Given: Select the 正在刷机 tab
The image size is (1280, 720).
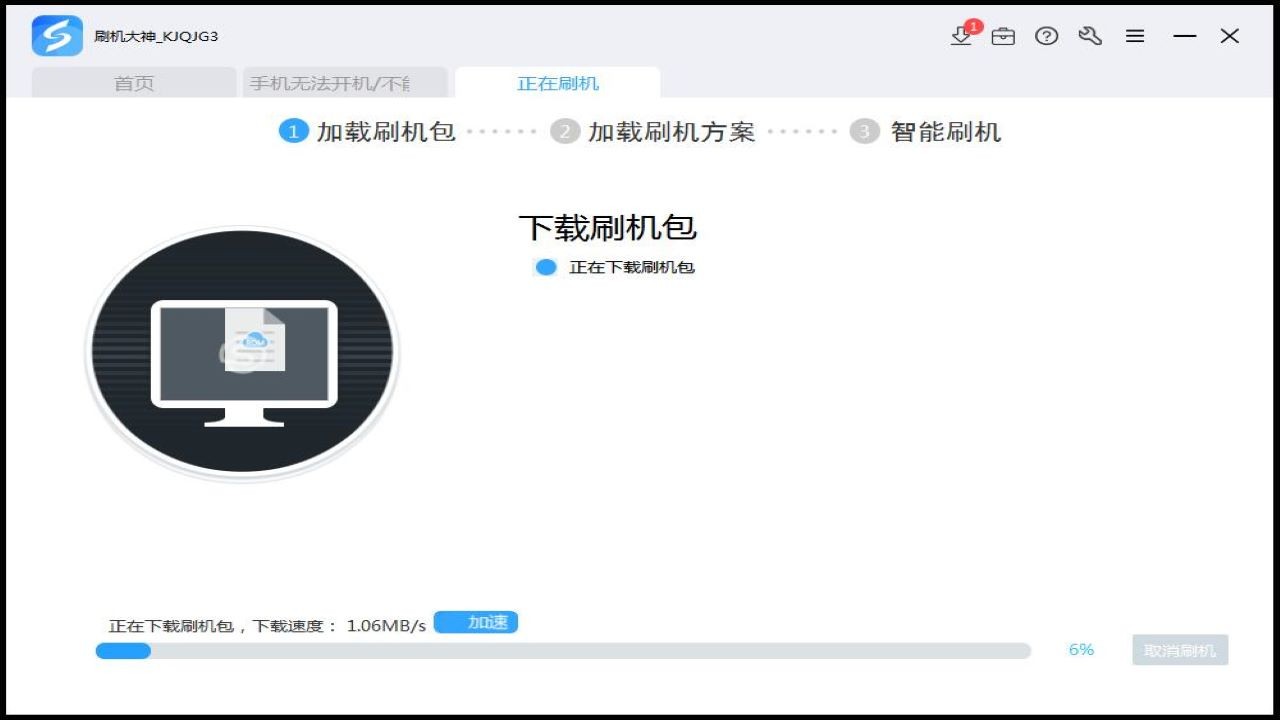Looking at the screenshot, I should click(x=556, y=83).
